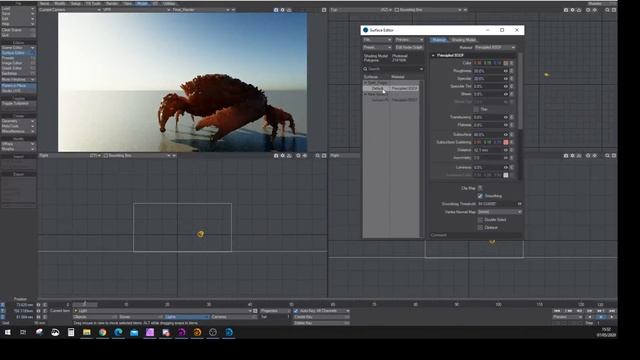Click top-right viewport maximize icon

614,10
